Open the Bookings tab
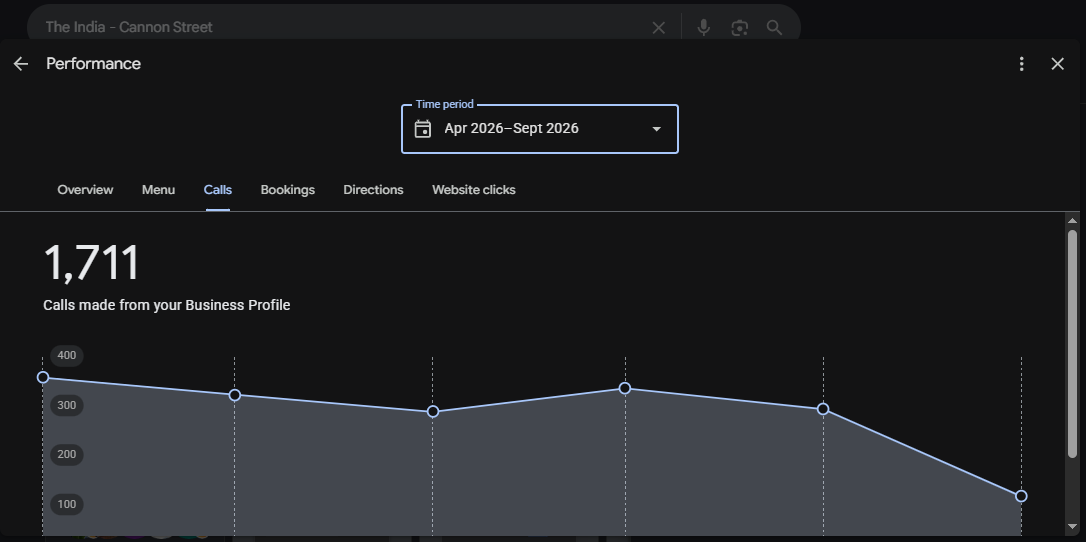Viewport: 1086px width, 542px height. click(x=287, y=190)
